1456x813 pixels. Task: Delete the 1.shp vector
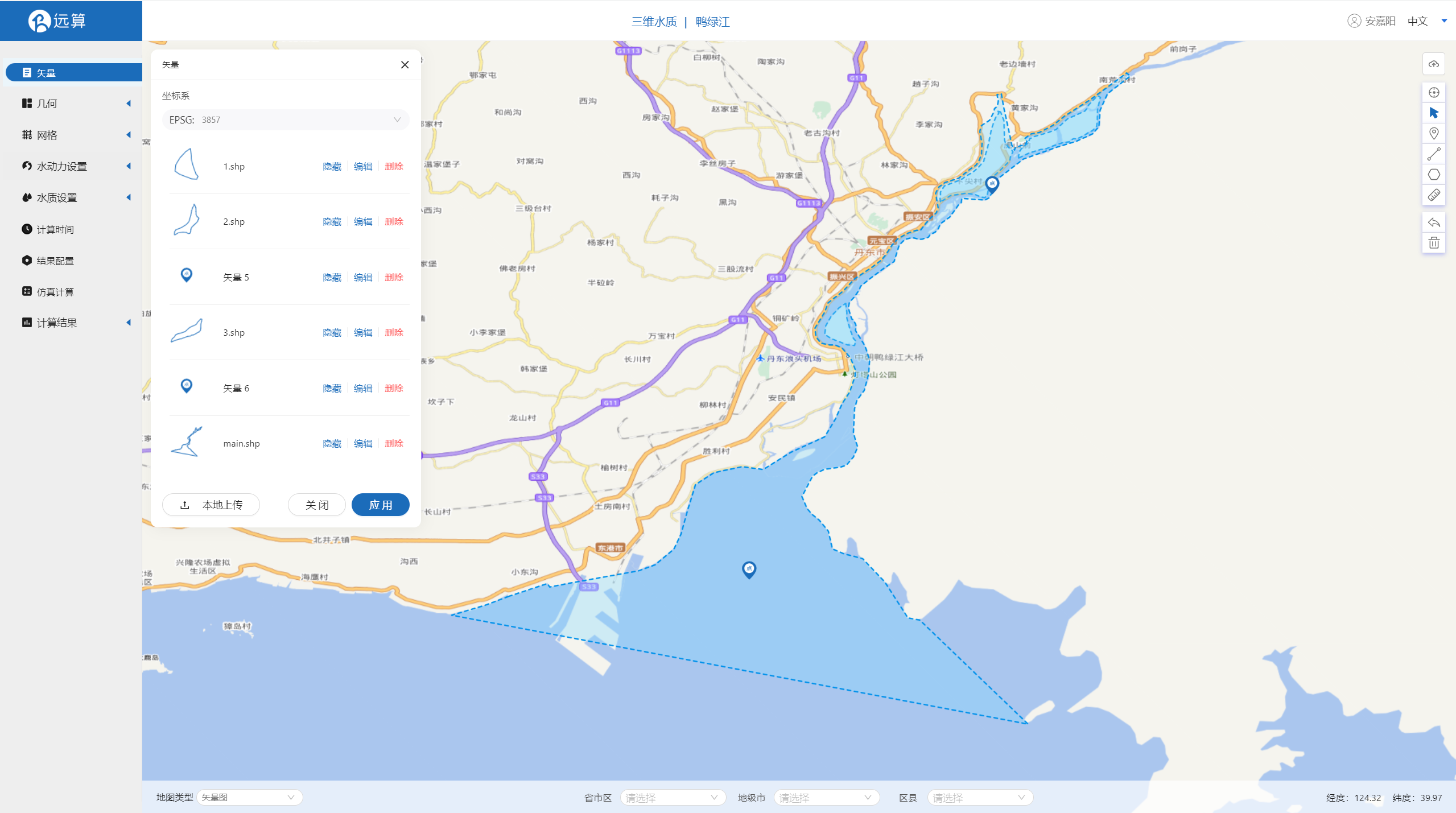point(394,166)
